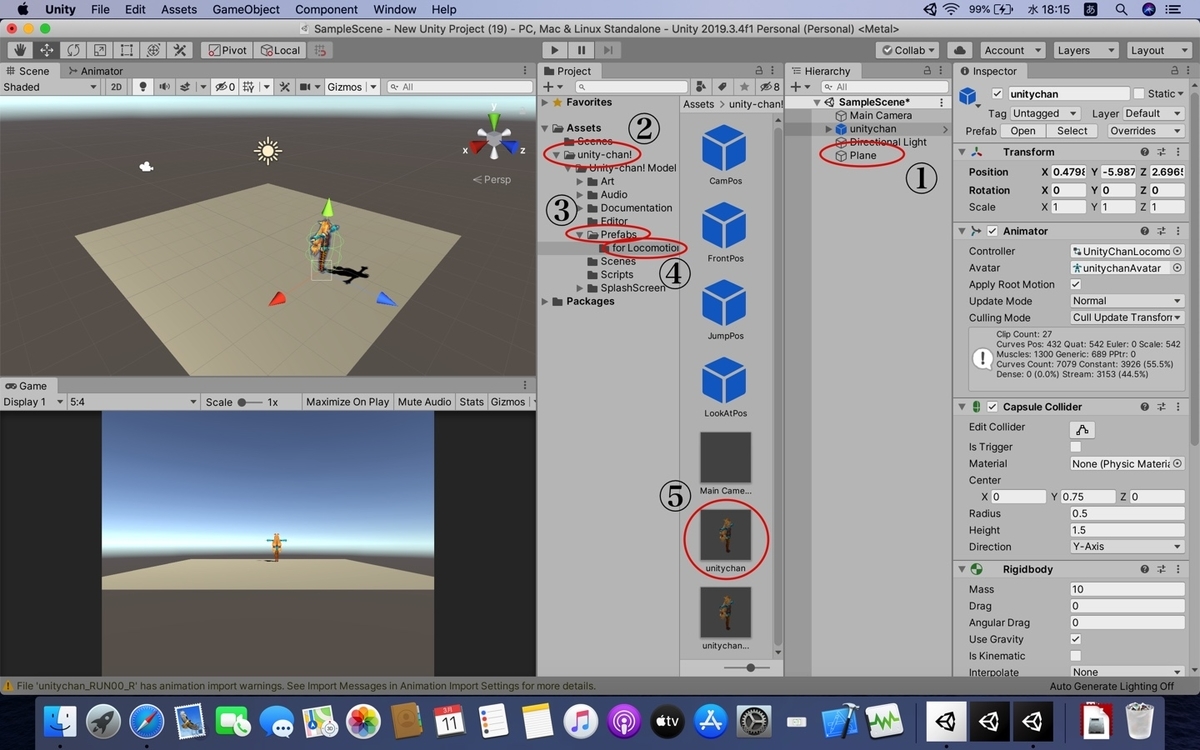Open the Window menu
Screen dimensions: 1200x750
(395, 9)
